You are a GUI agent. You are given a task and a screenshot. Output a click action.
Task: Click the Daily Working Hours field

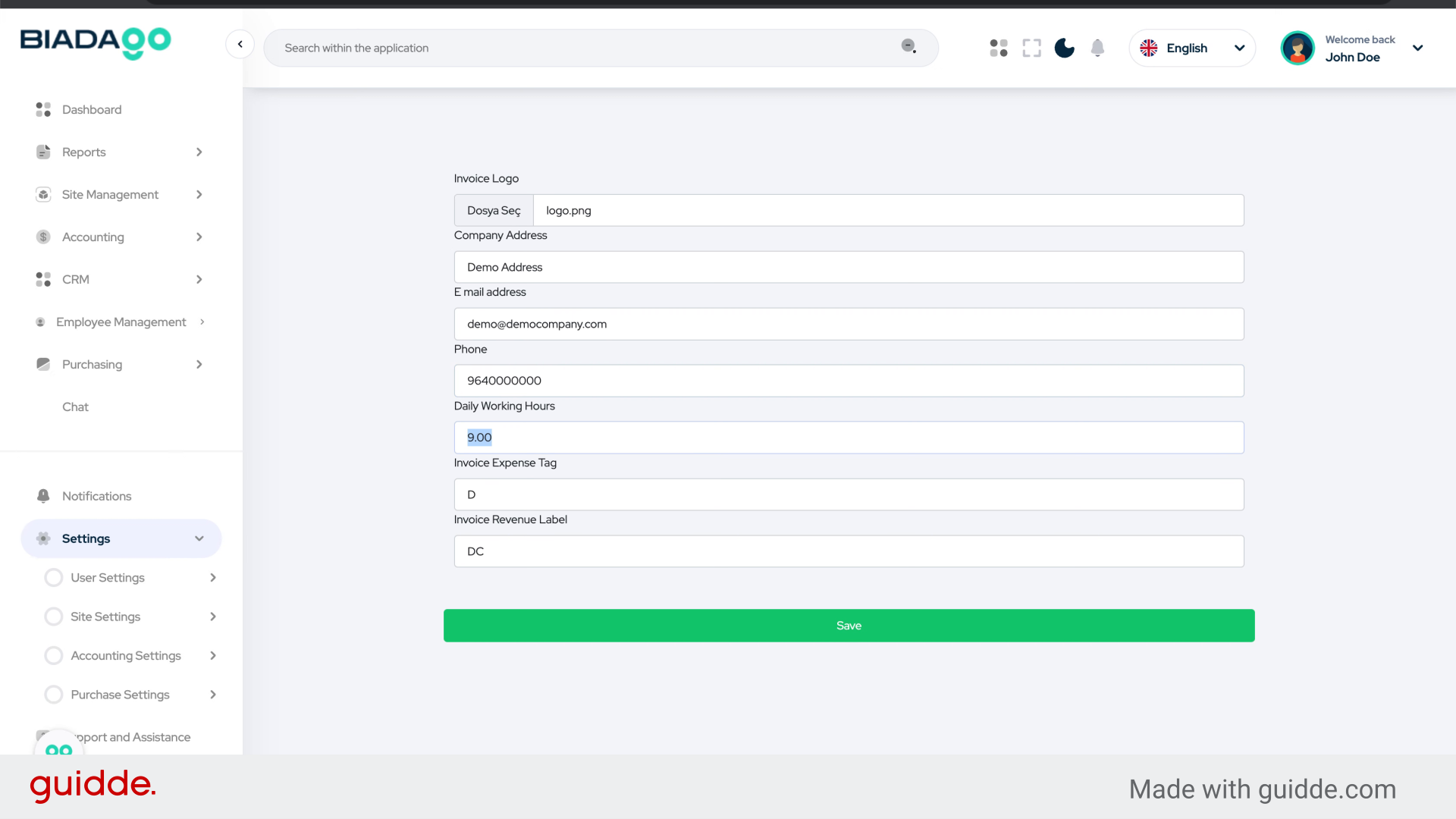[849, 438]
